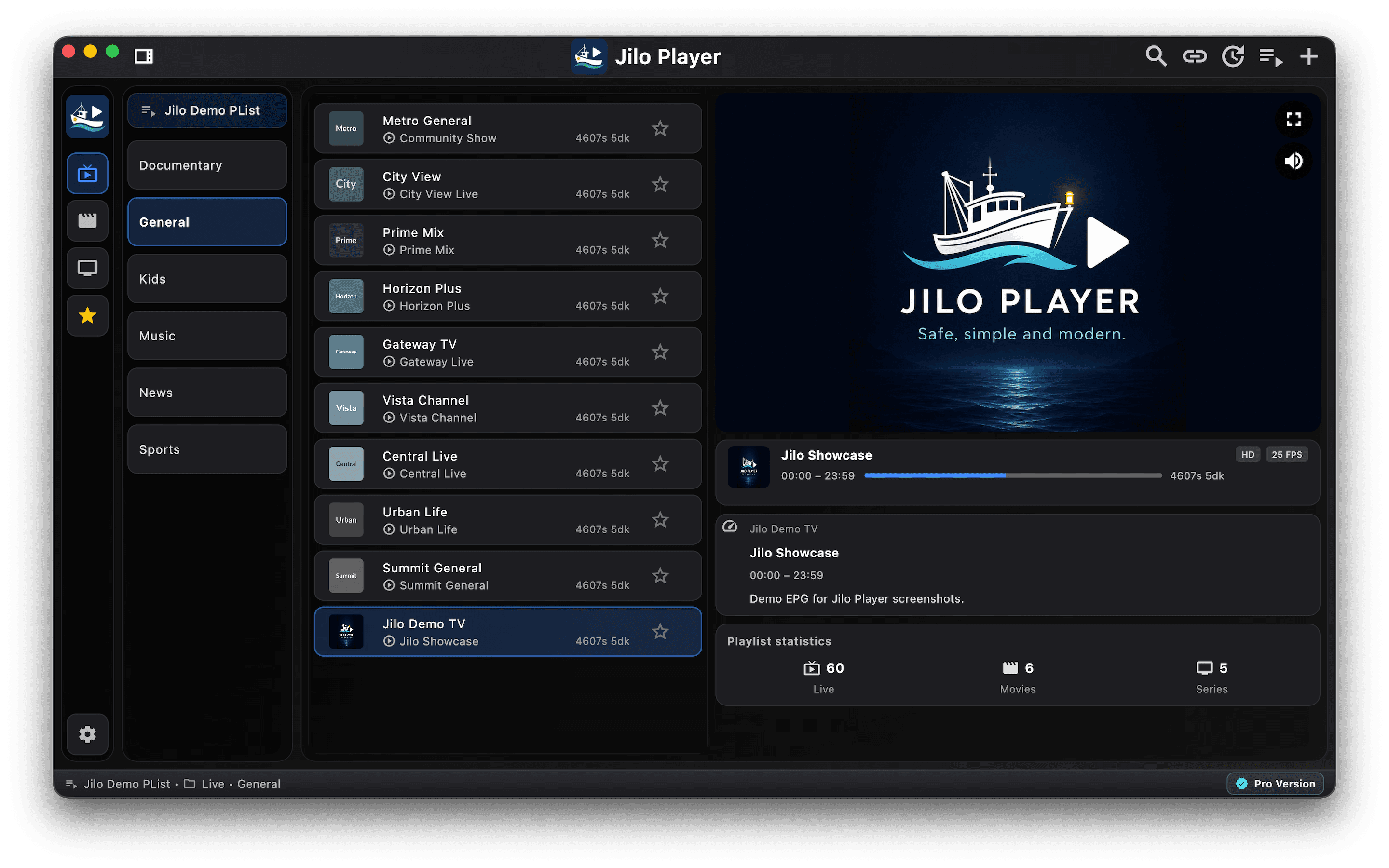
Task: Favorite Summit General with its star
Action: tap(660, 576)
